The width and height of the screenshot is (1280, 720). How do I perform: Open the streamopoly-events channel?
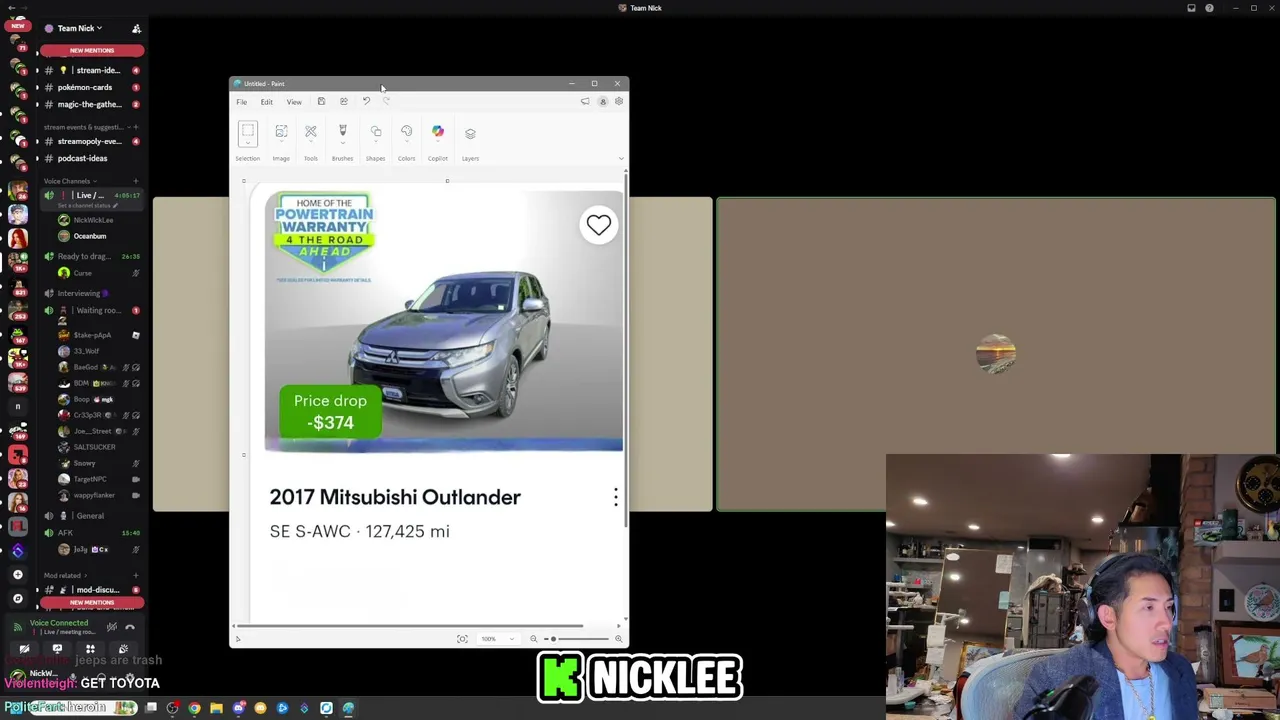tap(91, 141)
